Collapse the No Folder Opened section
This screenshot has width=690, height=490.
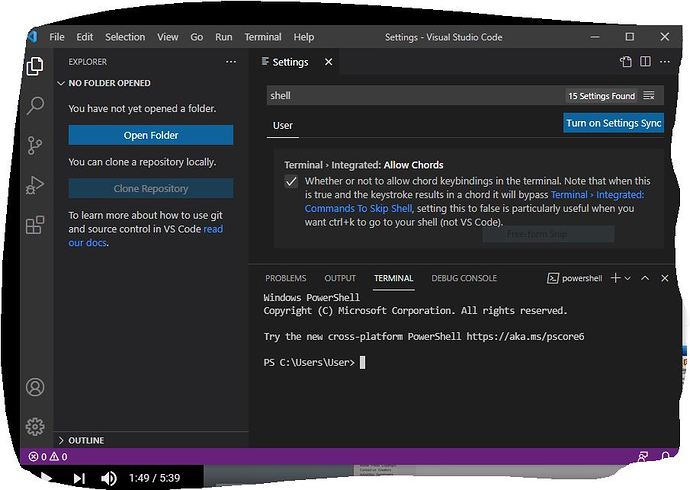tap(61, 83)
